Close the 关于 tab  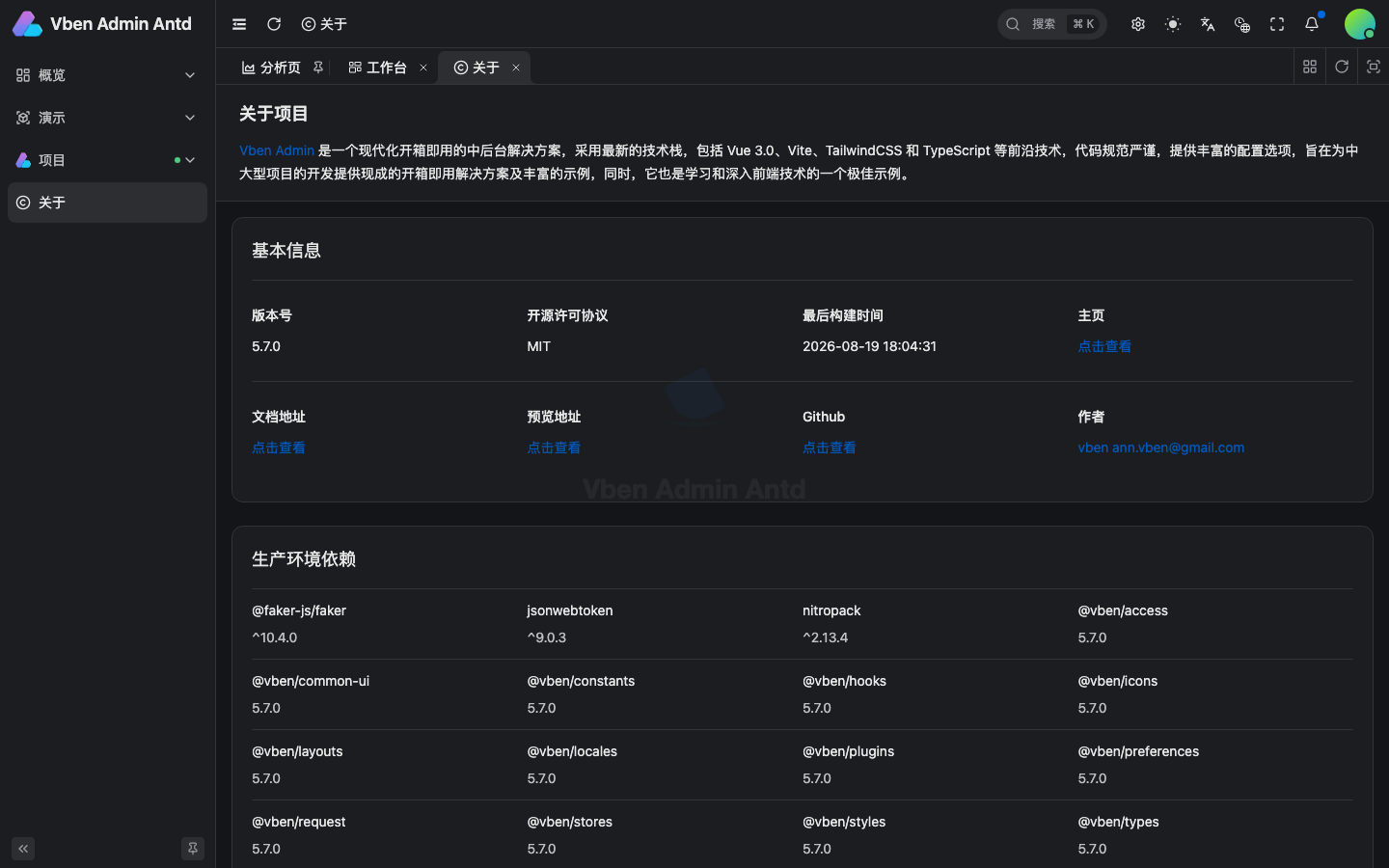tap(516, 68)
